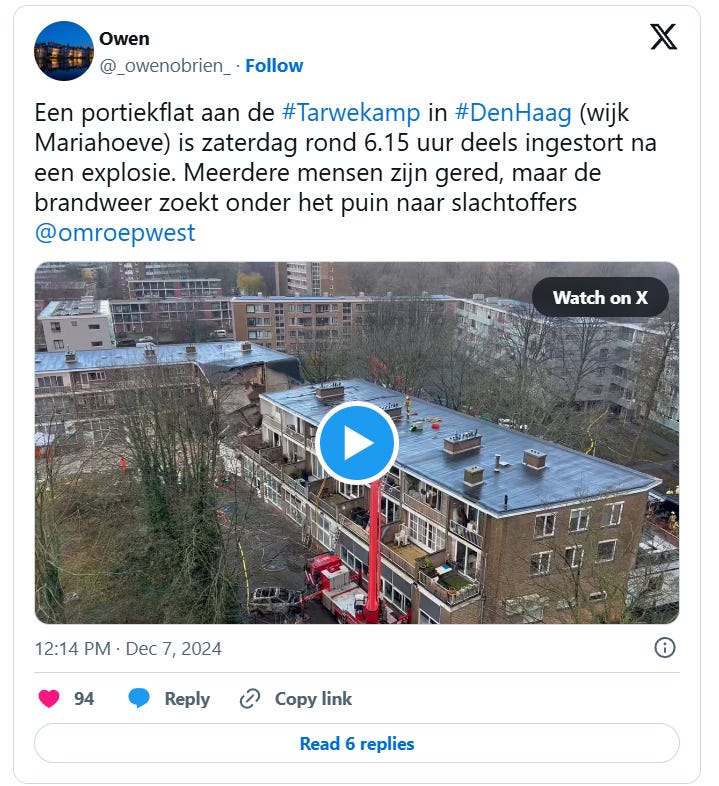Click the @_owenobrien_ handle
The height and width of the screenshot is (786, 719).
(x=165, y=66)
